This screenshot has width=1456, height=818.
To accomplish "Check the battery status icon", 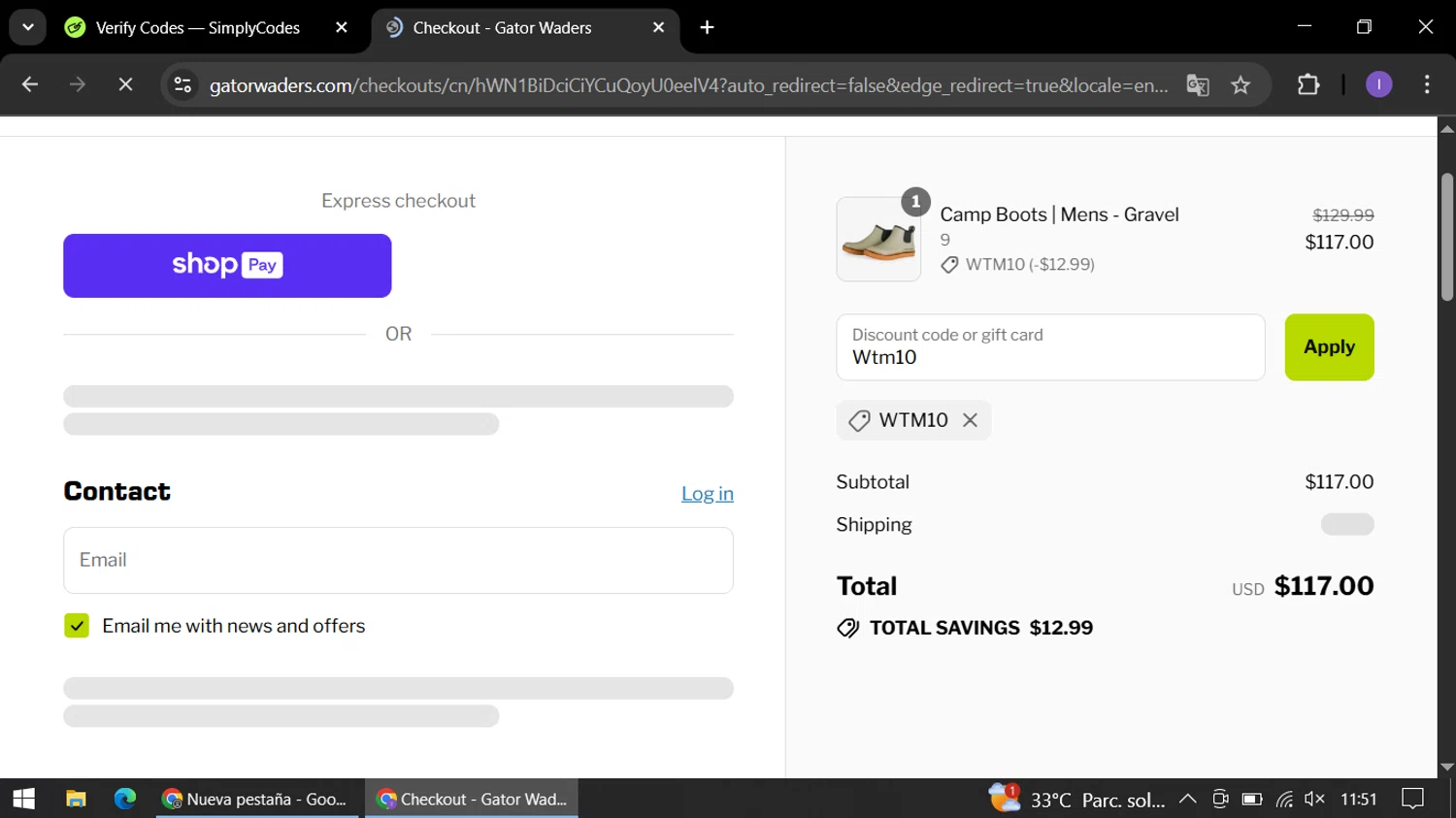I will pos(1252,800).
